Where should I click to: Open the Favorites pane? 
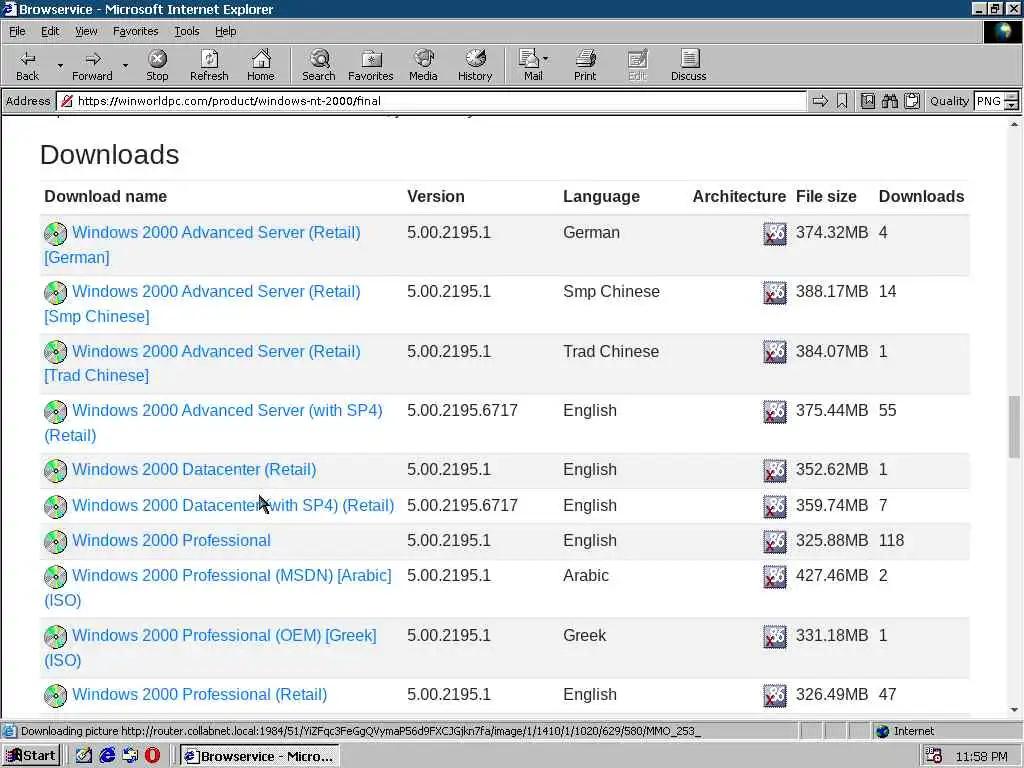(x=370, y=65)
